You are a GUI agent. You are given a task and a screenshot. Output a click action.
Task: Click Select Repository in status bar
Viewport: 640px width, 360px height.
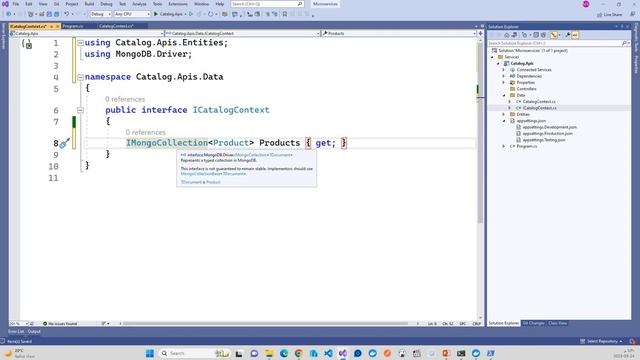click(x=602, y=341)
